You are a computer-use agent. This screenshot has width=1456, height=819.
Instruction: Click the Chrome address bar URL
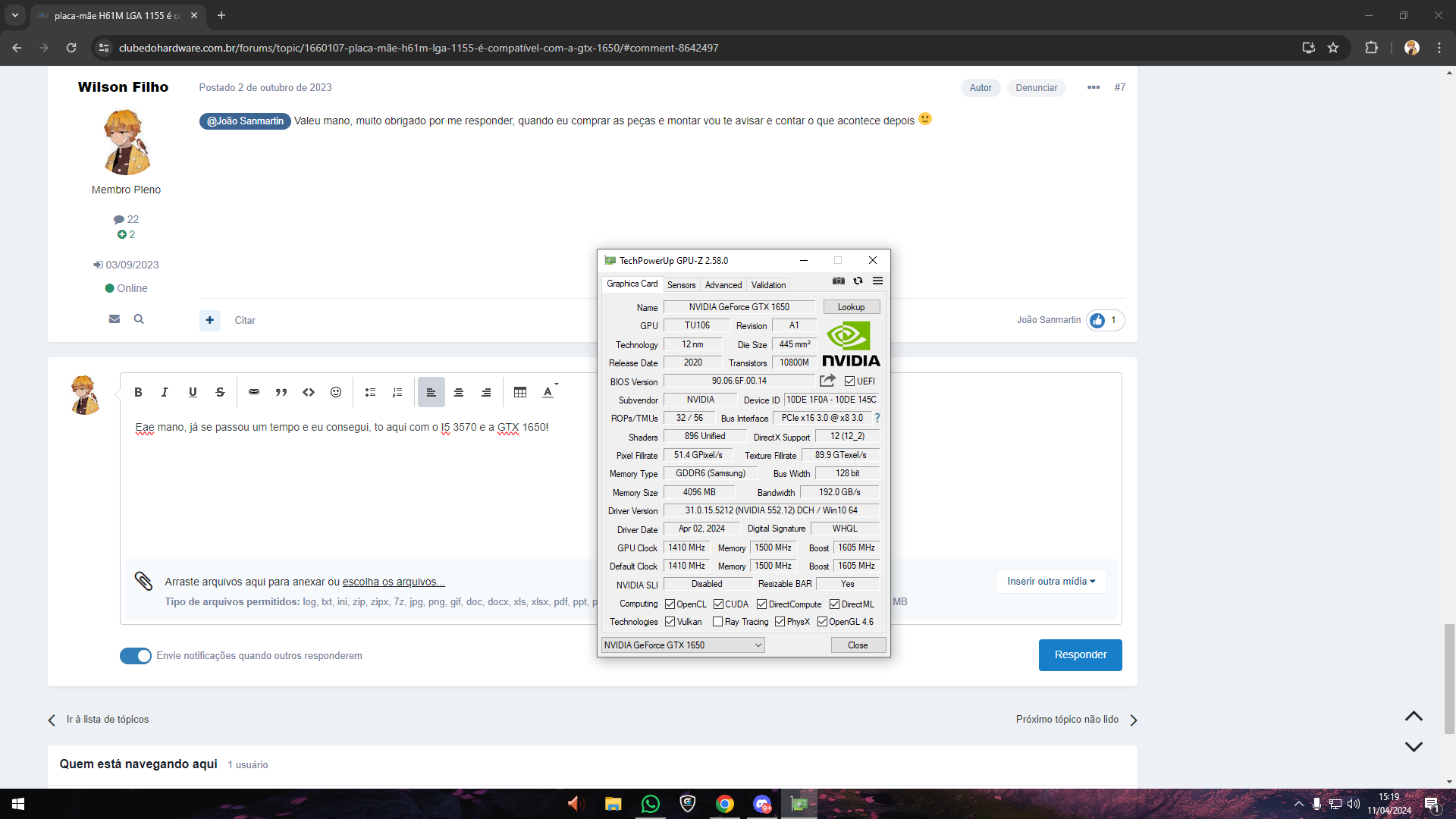point(419,48)
